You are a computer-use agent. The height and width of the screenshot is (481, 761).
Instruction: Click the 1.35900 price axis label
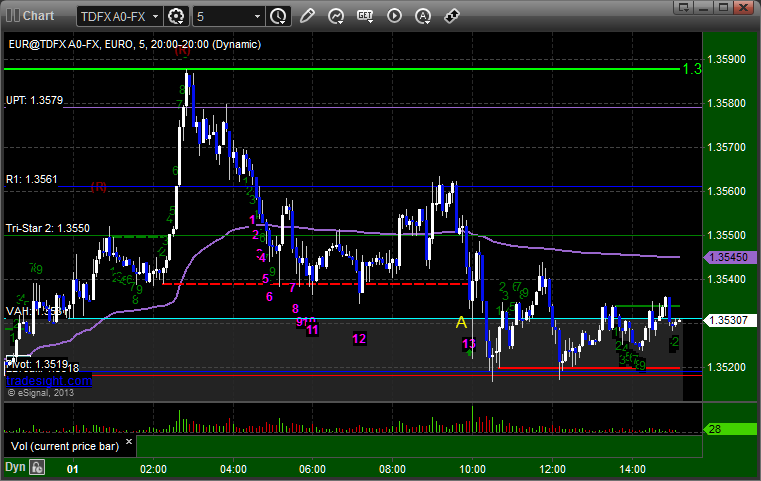pyautogui.click(x=727, y=59)
